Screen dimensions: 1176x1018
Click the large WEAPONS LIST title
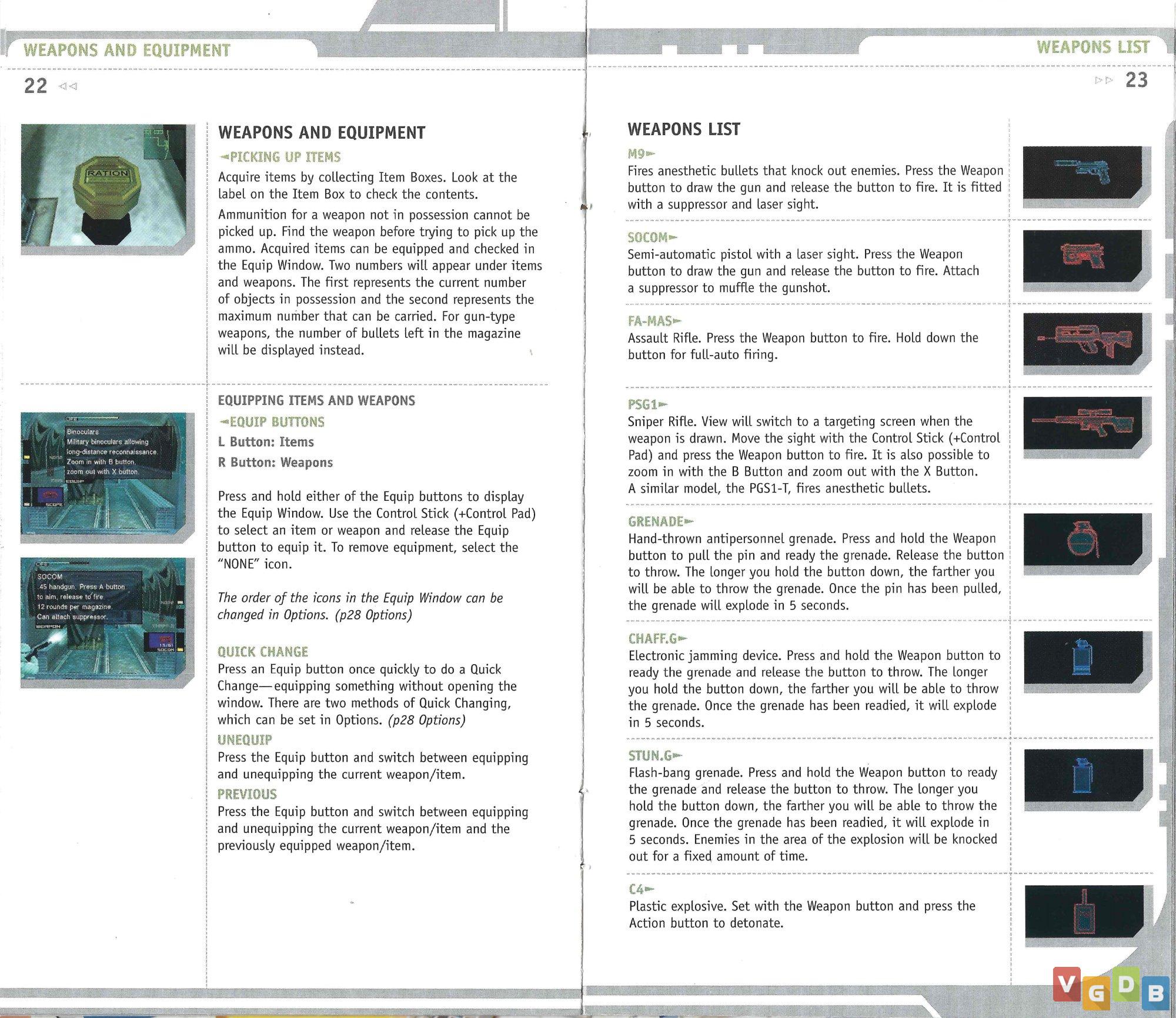[x=684, y=129]
